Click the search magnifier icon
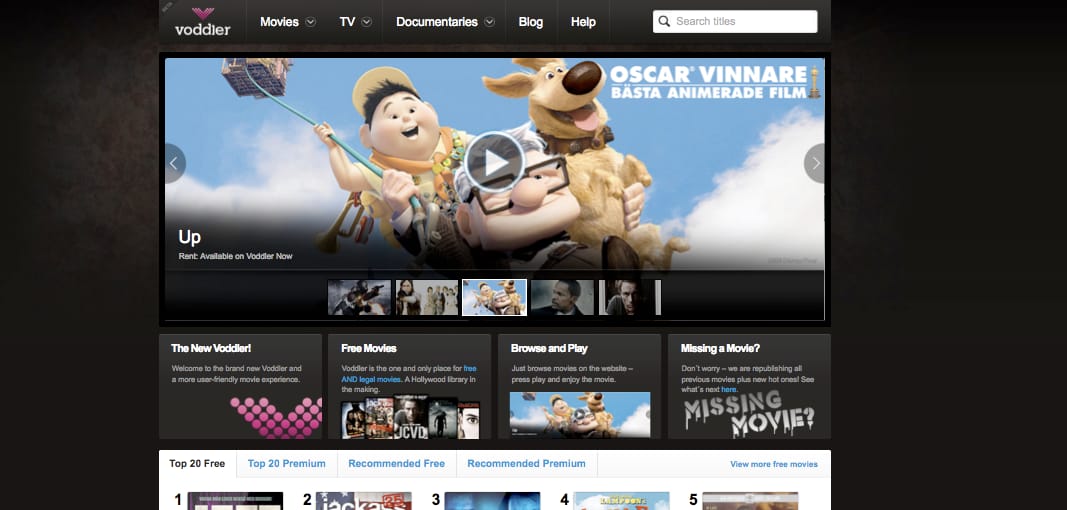Viewport: 1067px width, 510px height. pos(664,21)
